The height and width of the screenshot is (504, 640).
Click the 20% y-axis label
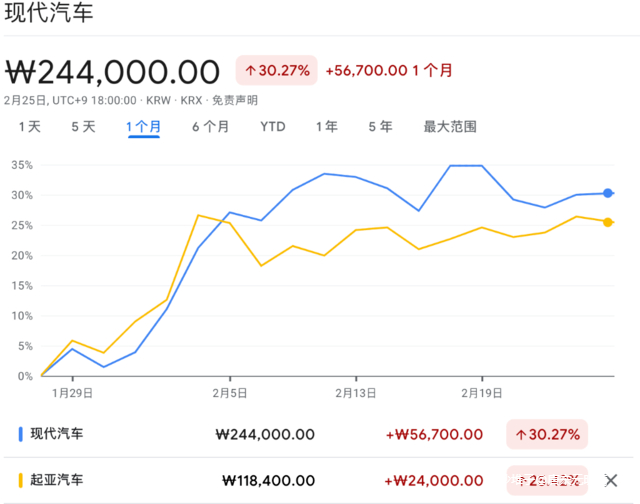point(22,255)
